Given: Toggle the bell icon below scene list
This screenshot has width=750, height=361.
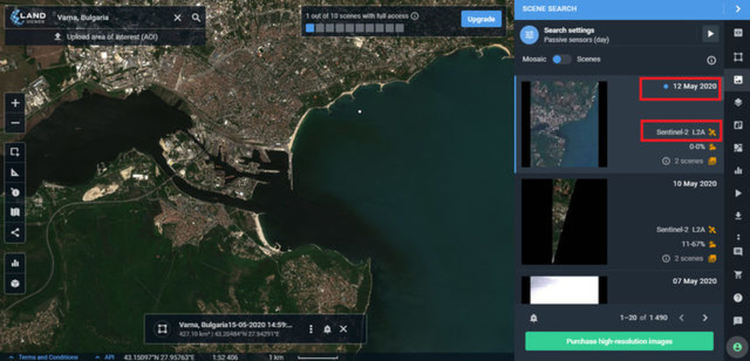Looking at the screenshot, I should coord(534,318).
